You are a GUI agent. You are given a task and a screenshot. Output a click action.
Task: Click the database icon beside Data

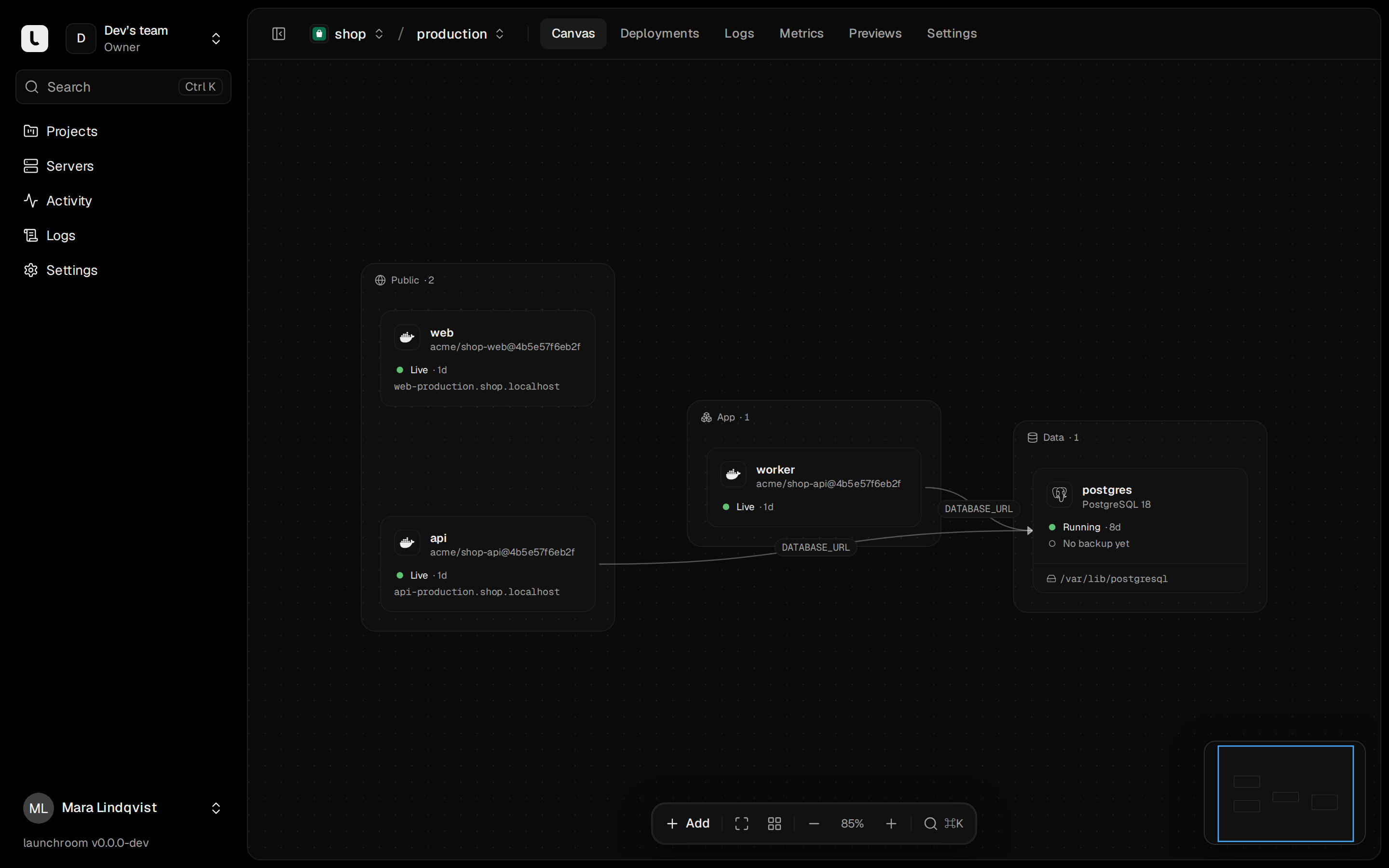1032,437
